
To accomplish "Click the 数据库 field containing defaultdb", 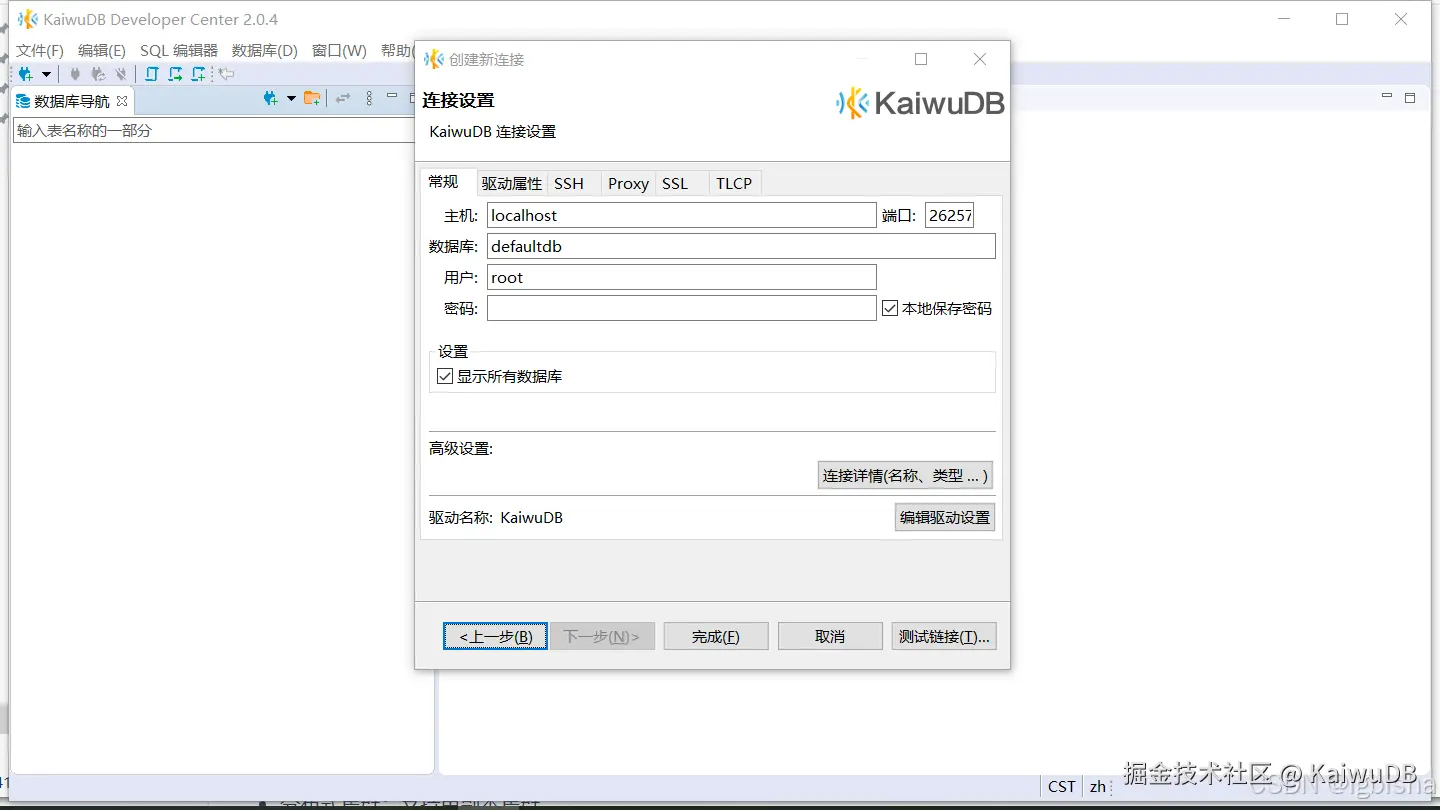I will [741, 246].
